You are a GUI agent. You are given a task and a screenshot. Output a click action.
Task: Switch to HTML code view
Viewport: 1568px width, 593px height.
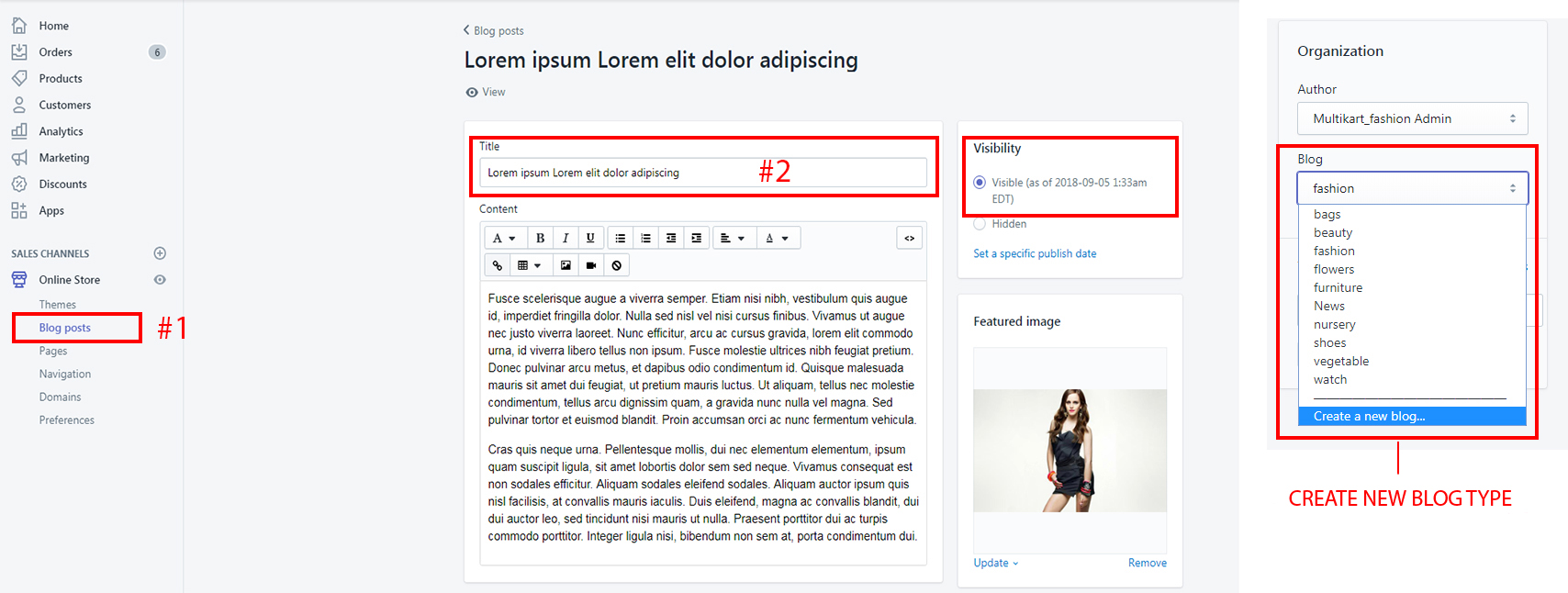point(909,239)
